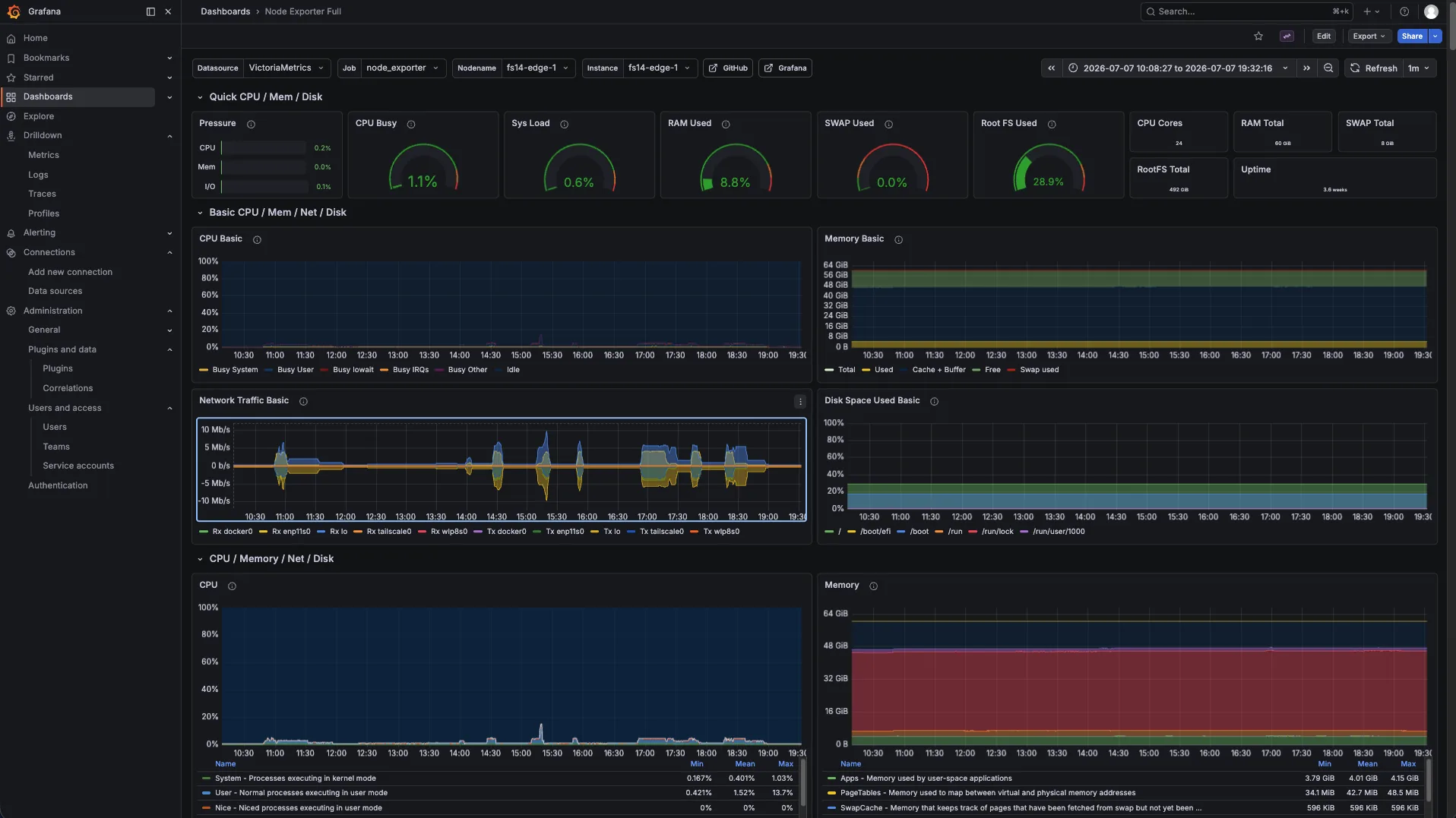Click the Explore compass icon

[x=11, y=117]
